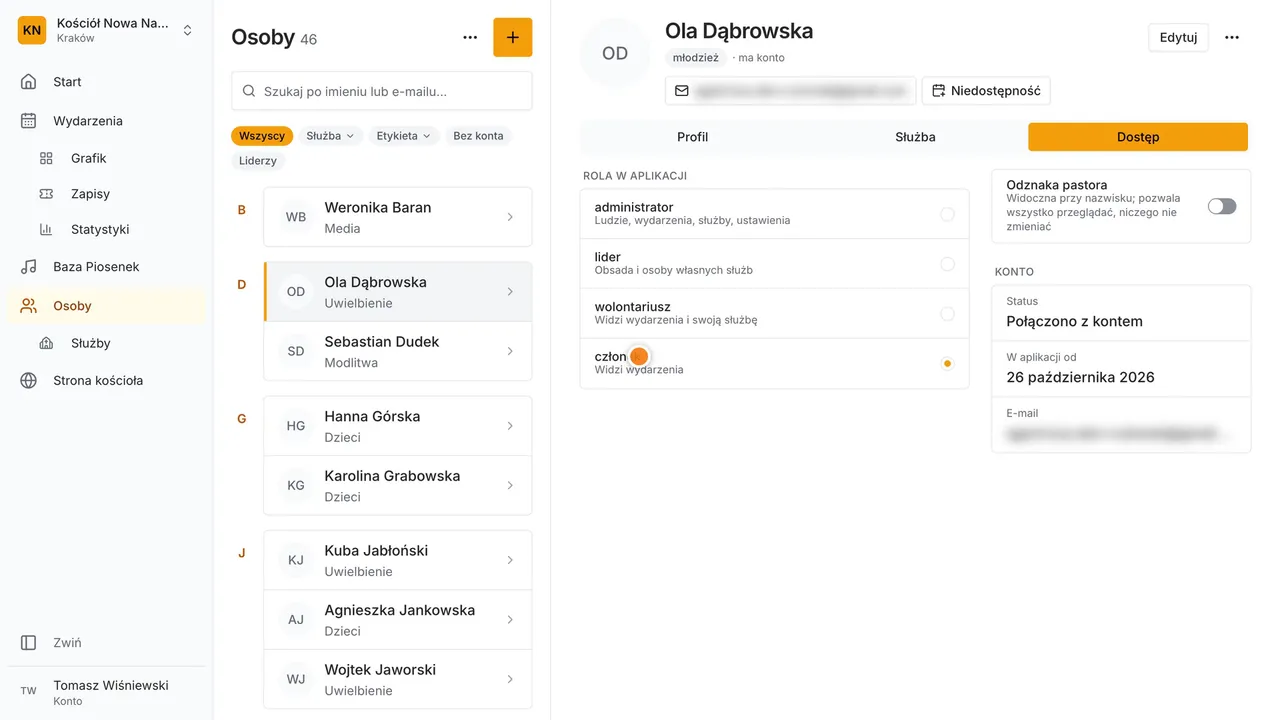Open the Etykieta filter dropdown
This screenshot has width=1280, height=720.
(x=404, y=136)
